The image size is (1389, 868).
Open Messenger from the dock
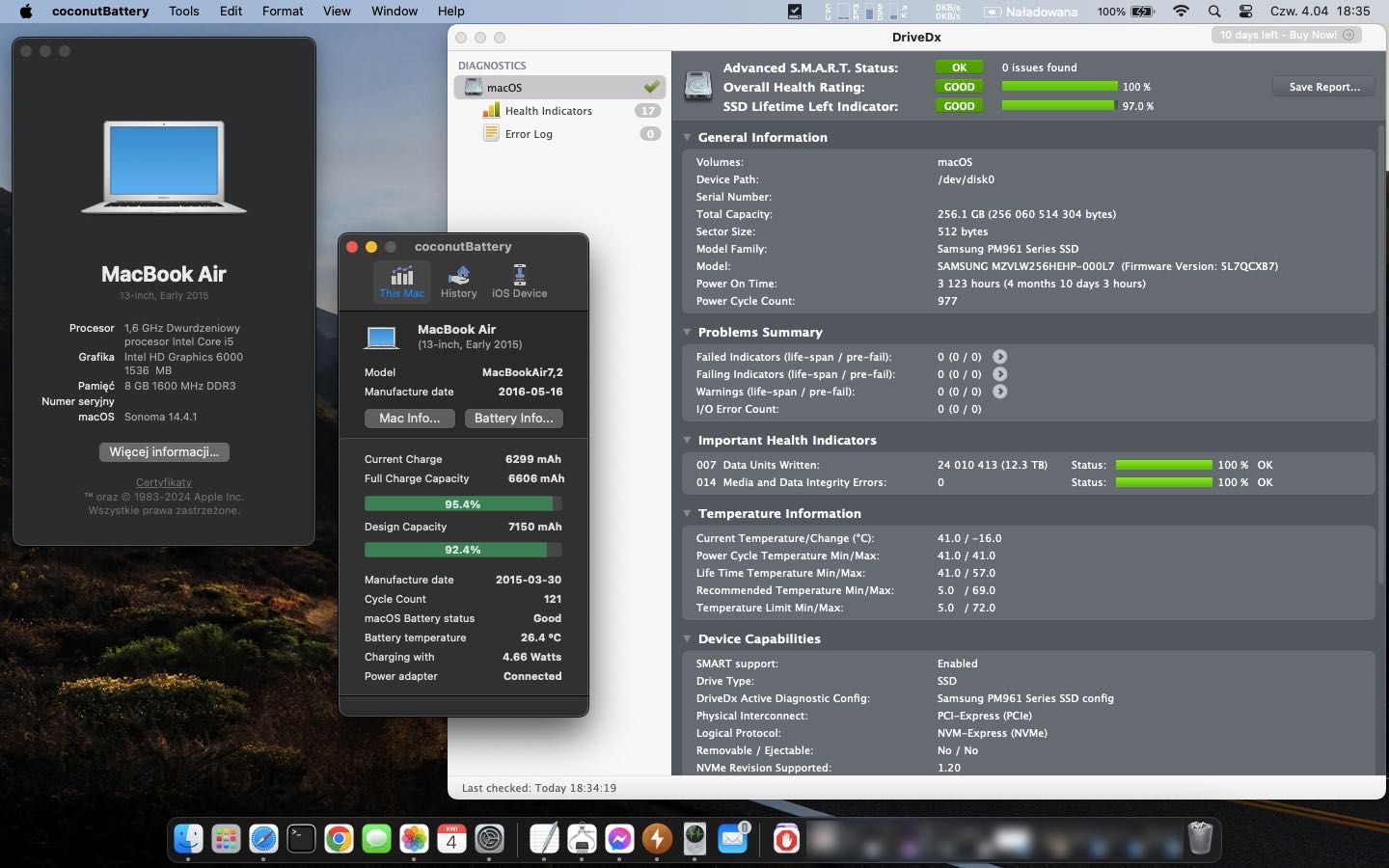tap(619, 839)
